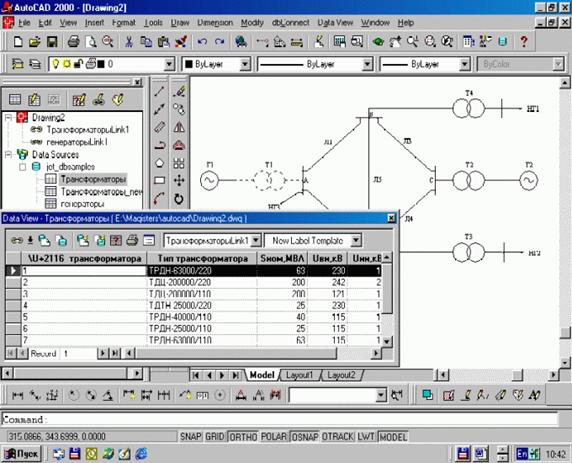
Task: Click the Пуск start button
Action: click(21, 454)
